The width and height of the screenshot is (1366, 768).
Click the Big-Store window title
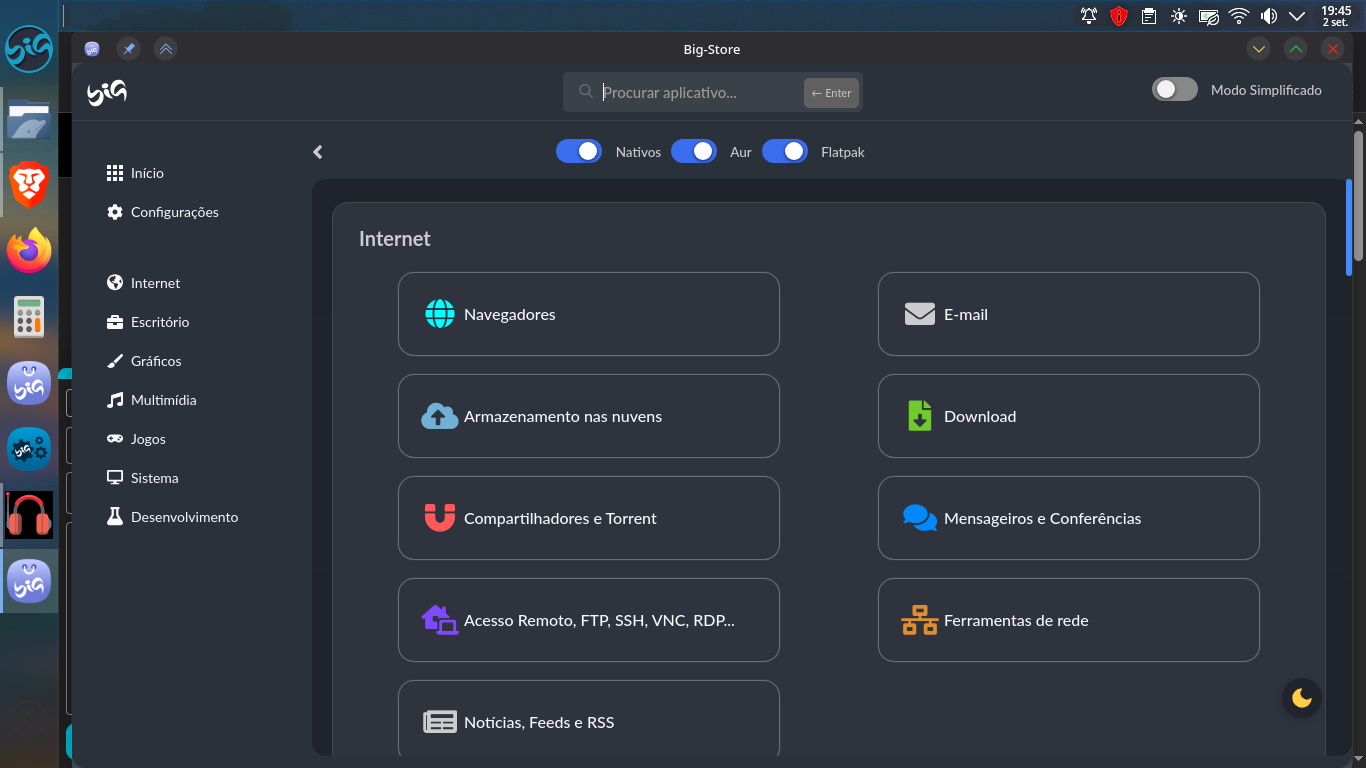pyautogui.click(x=711, y=49)
